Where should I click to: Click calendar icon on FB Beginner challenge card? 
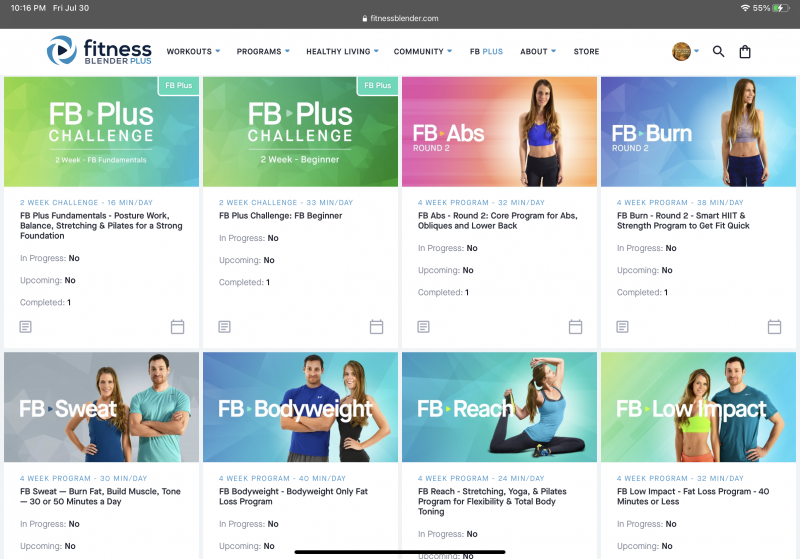pos(377,326)
